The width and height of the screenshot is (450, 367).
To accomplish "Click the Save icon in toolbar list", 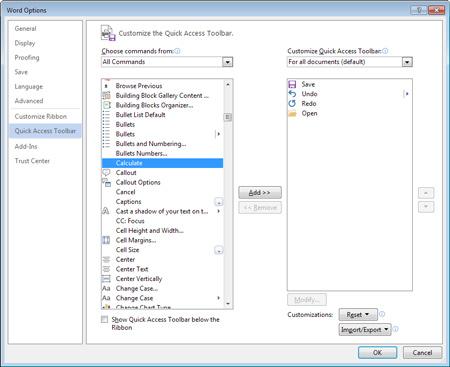I will (292, 84).
